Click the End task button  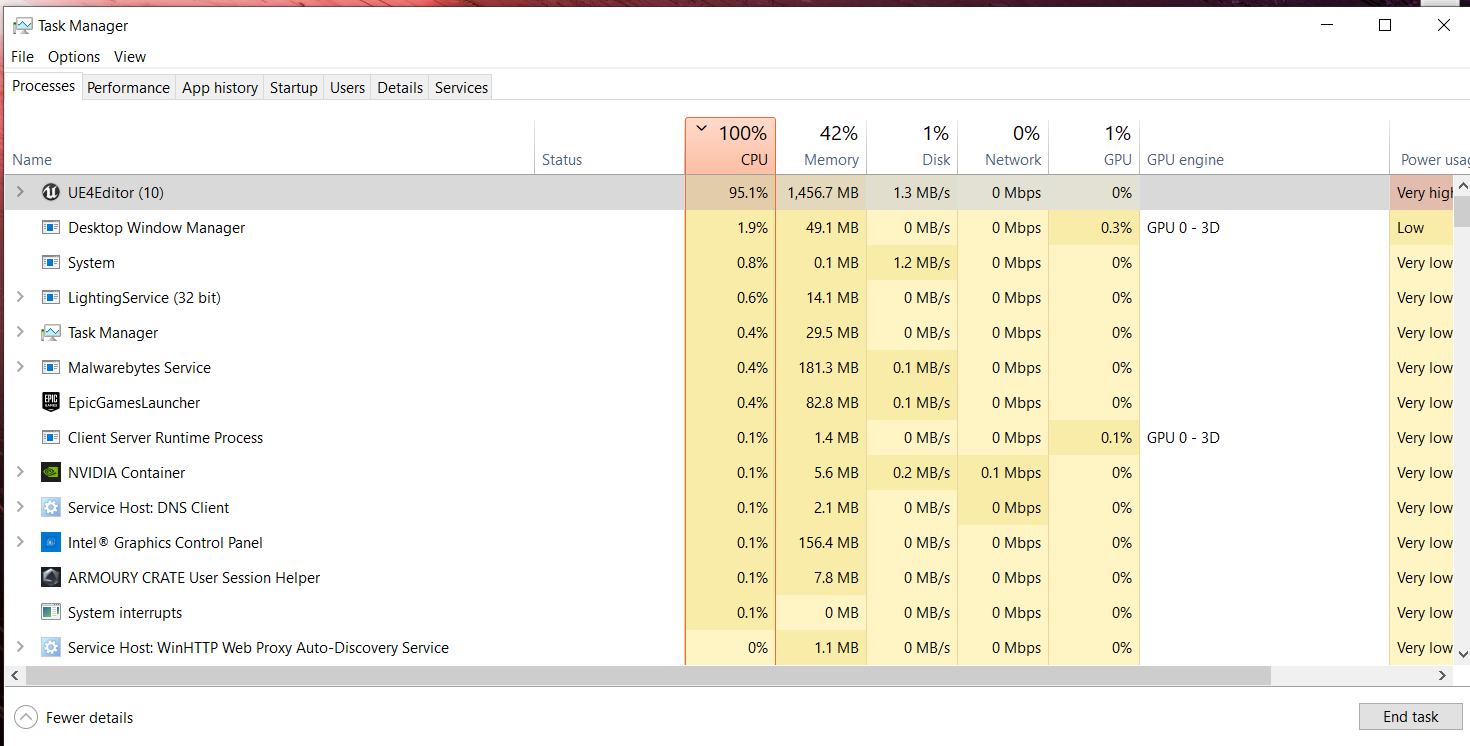click(1410, 716)
